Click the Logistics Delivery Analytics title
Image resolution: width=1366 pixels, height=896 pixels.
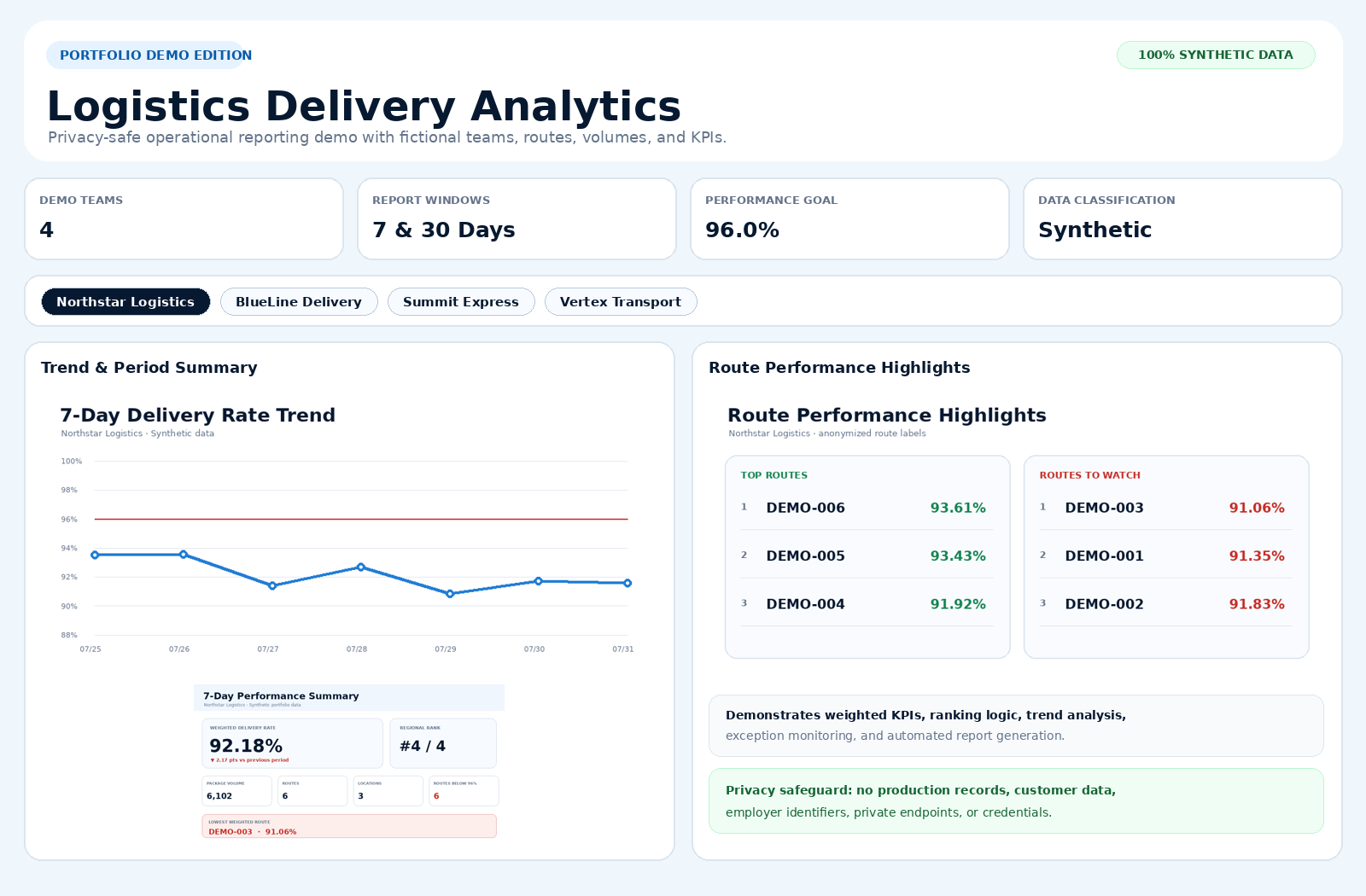pyautogui.click(x=364, y=107)
